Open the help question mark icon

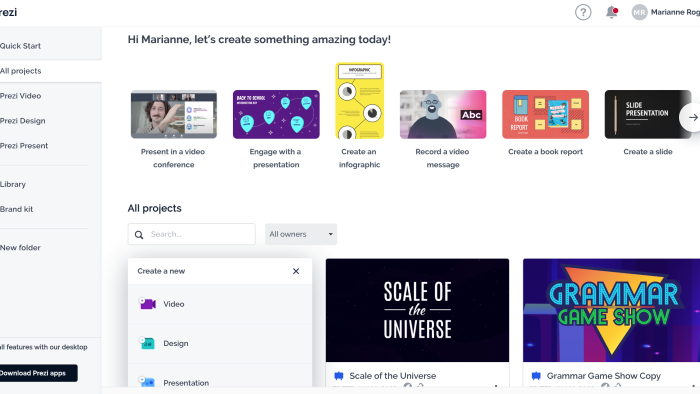583,12
